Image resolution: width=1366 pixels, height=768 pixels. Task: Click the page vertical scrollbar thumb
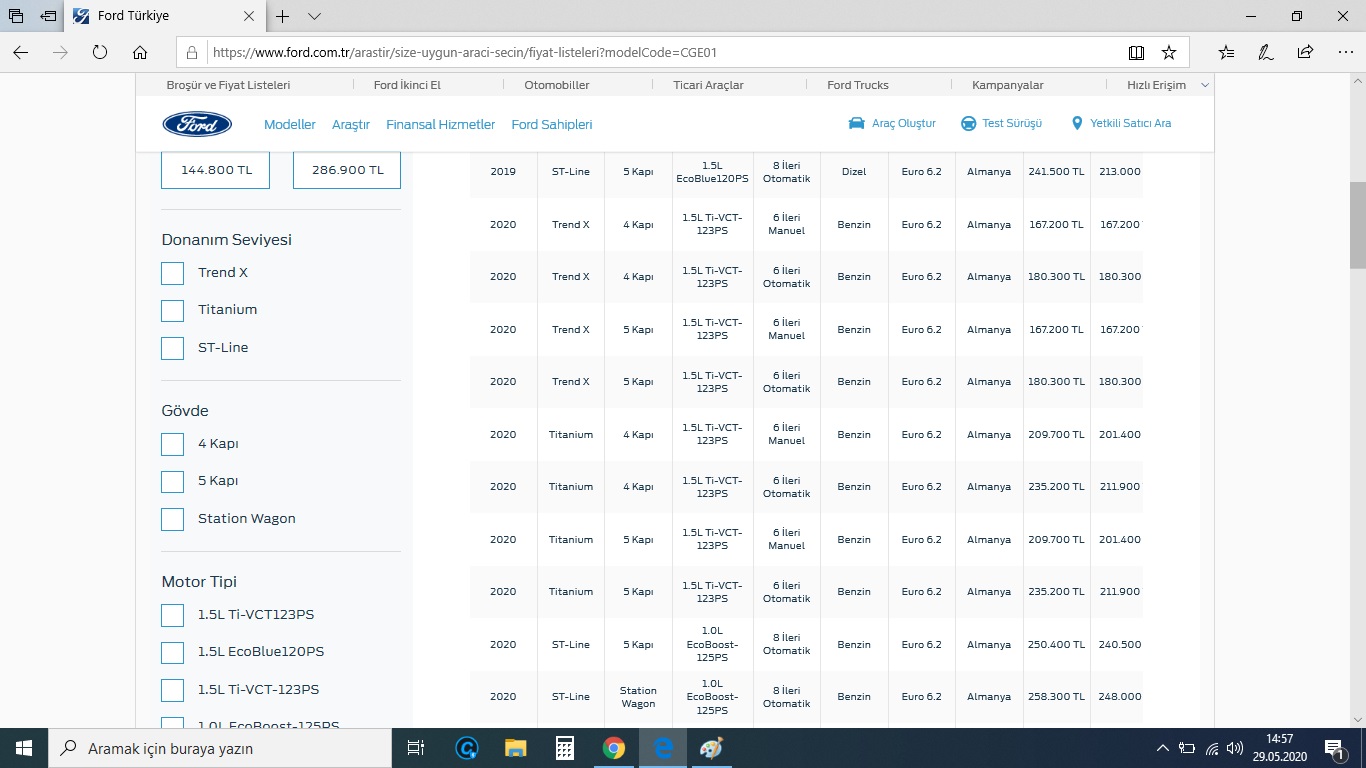(1357, 225)
